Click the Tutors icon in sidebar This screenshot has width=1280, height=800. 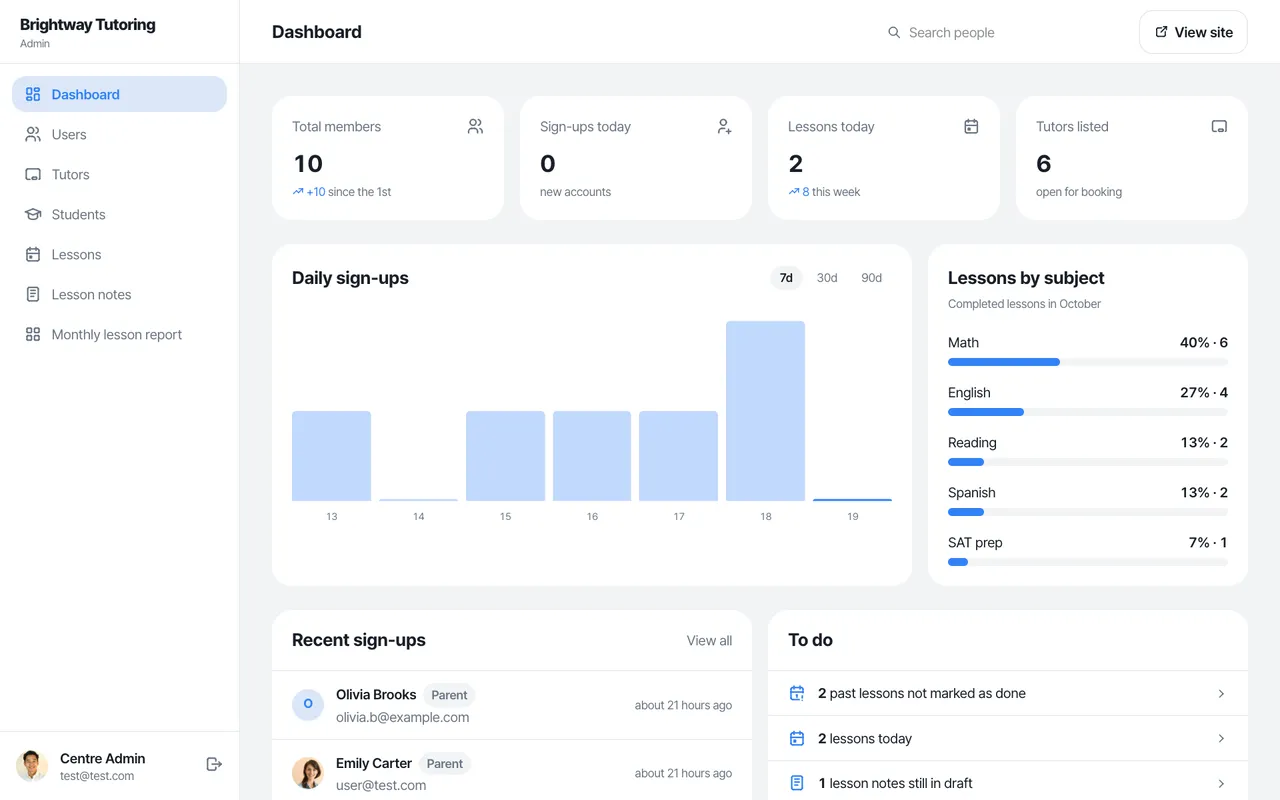(33, 174)
